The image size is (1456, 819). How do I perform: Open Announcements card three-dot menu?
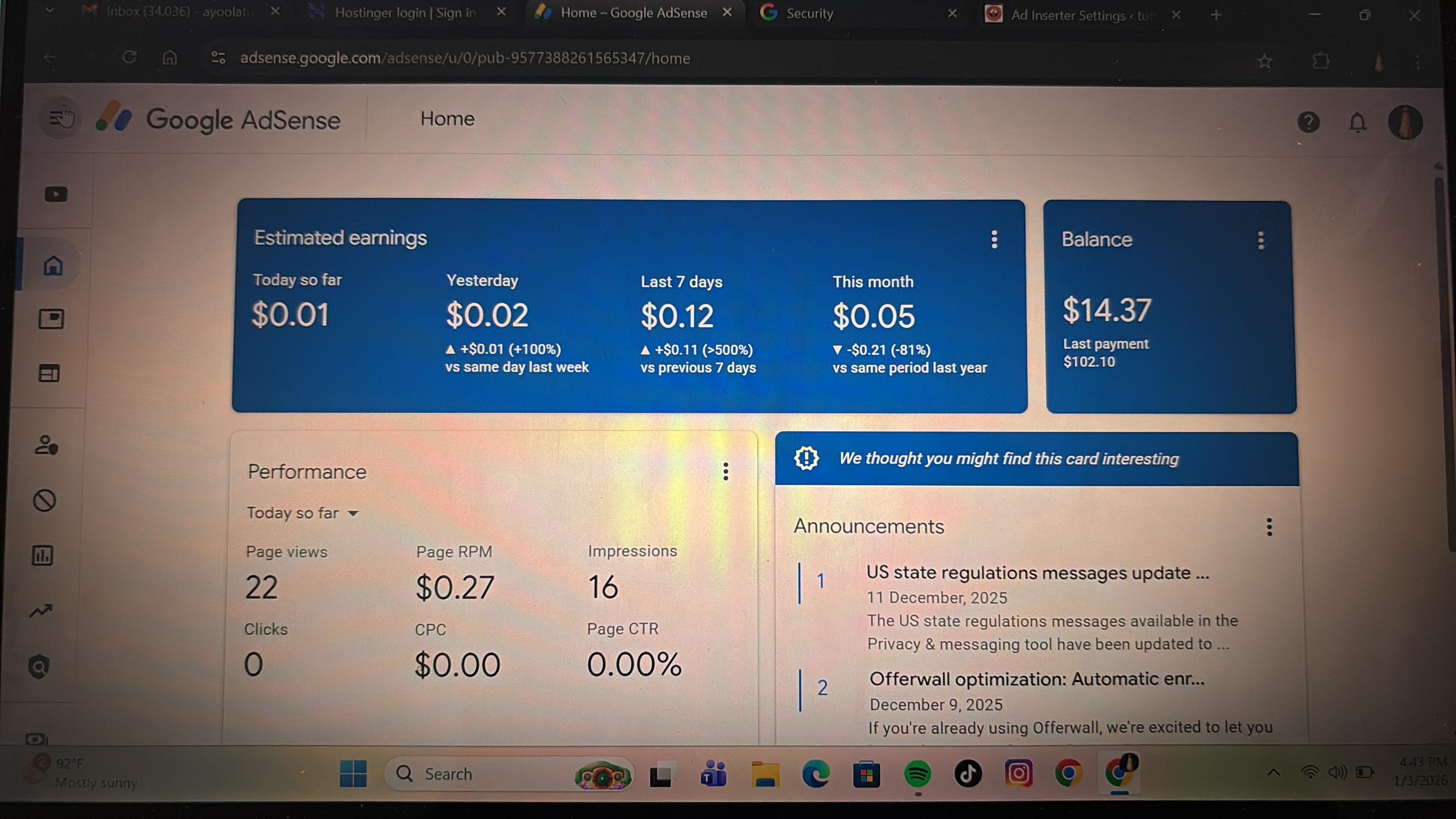click(1269, 527)
